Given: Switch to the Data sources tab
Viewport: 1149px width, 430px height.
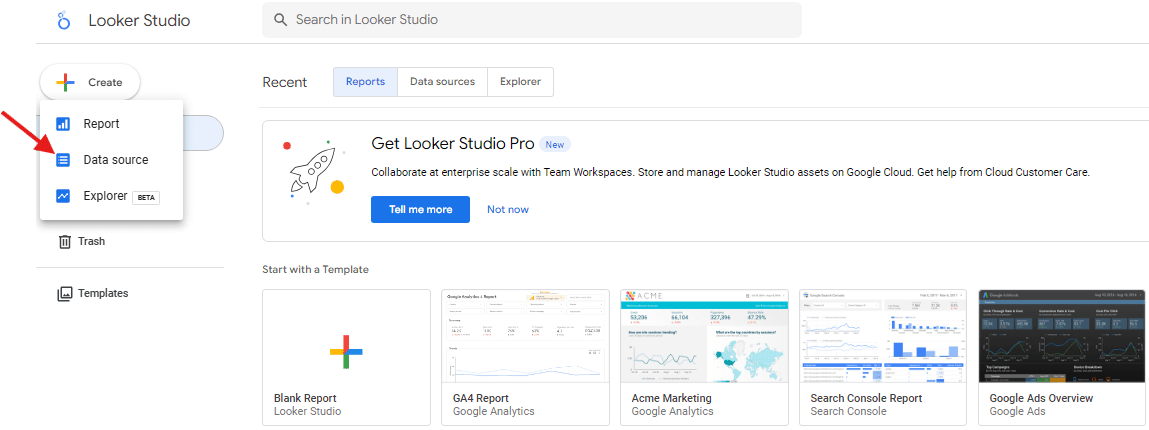Looking at the screenshot, I should [443, 82].
